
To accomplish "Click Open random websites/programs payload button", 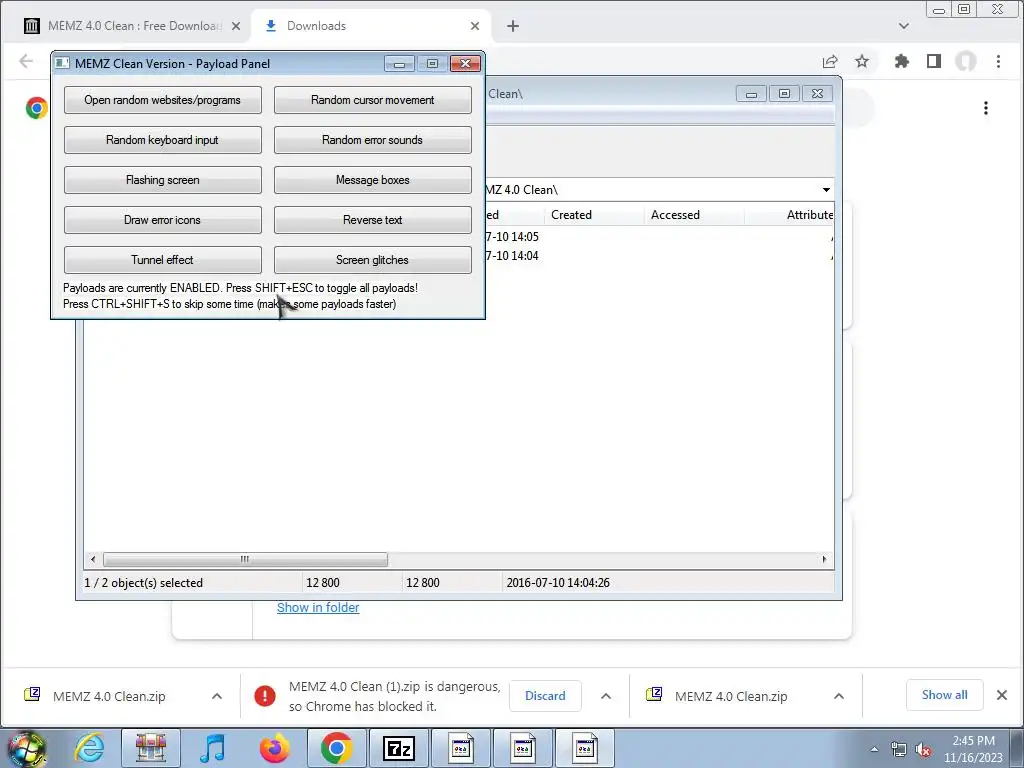I will click(163, 100).
